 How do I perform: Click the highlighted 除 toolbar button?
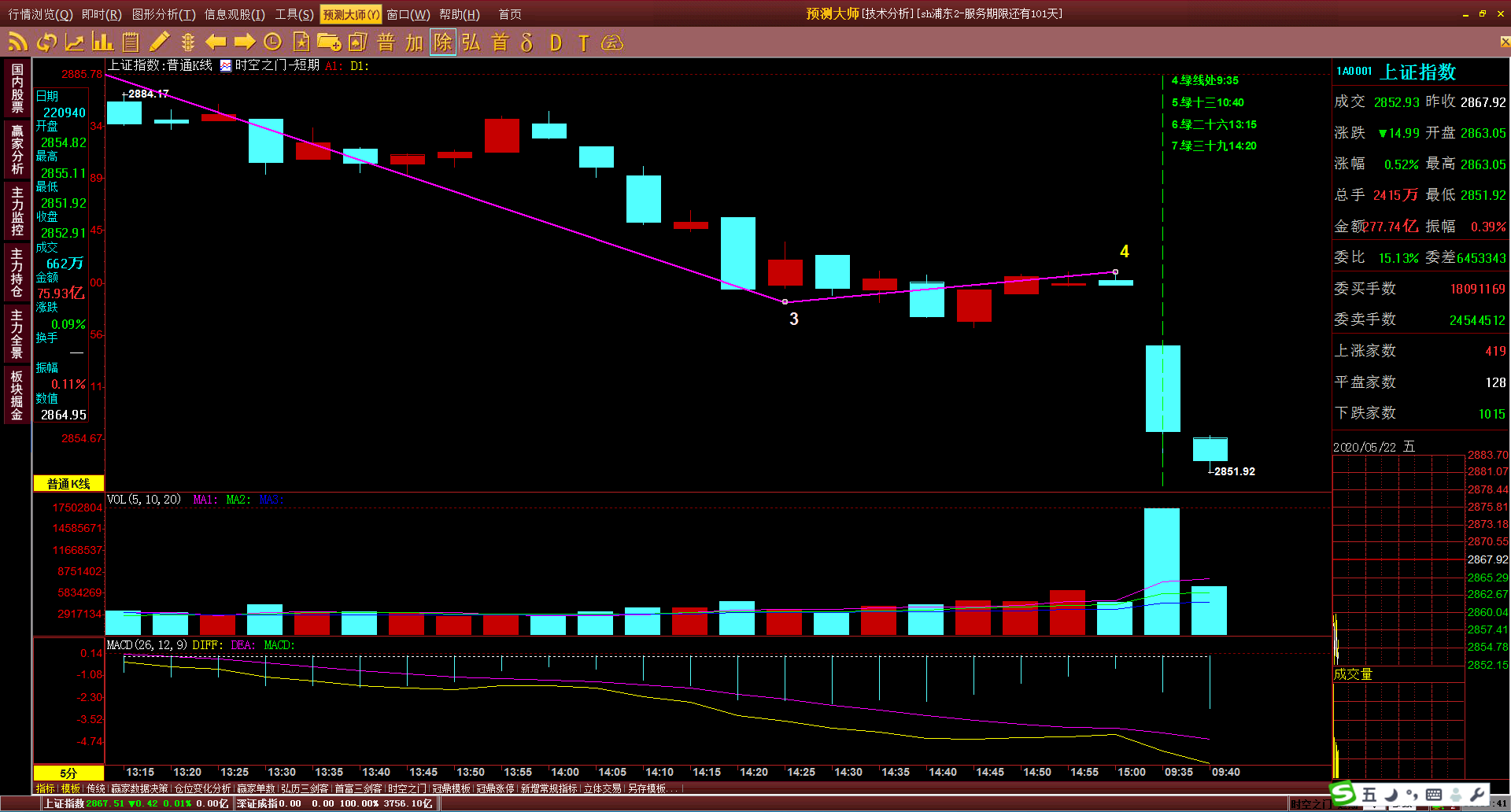443,42
